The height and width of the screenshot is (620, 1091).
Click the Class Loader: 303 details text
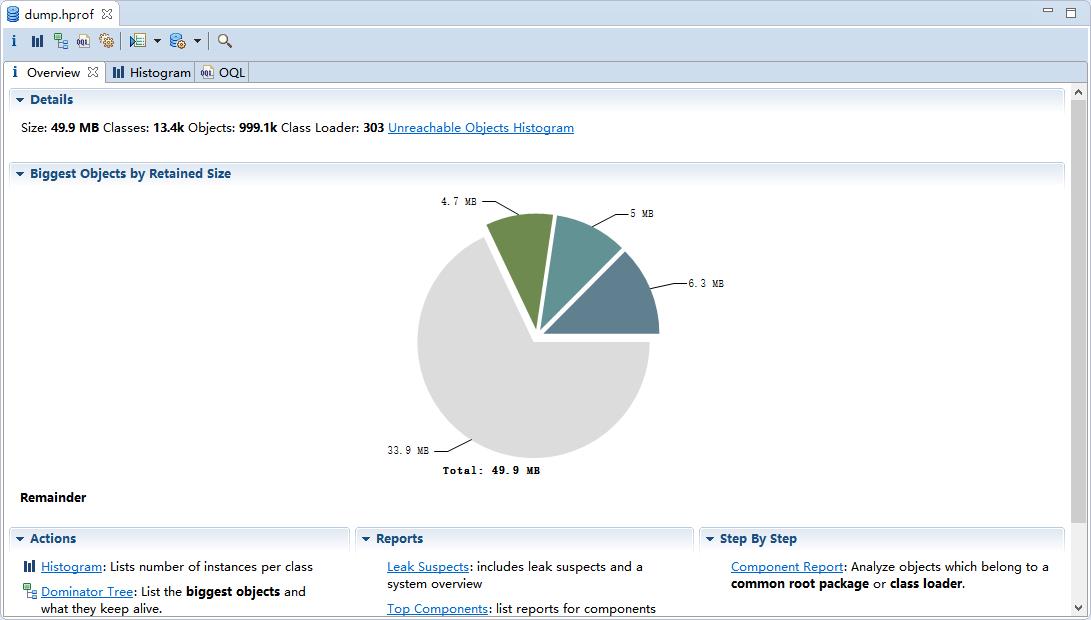(x=333, y=127)
